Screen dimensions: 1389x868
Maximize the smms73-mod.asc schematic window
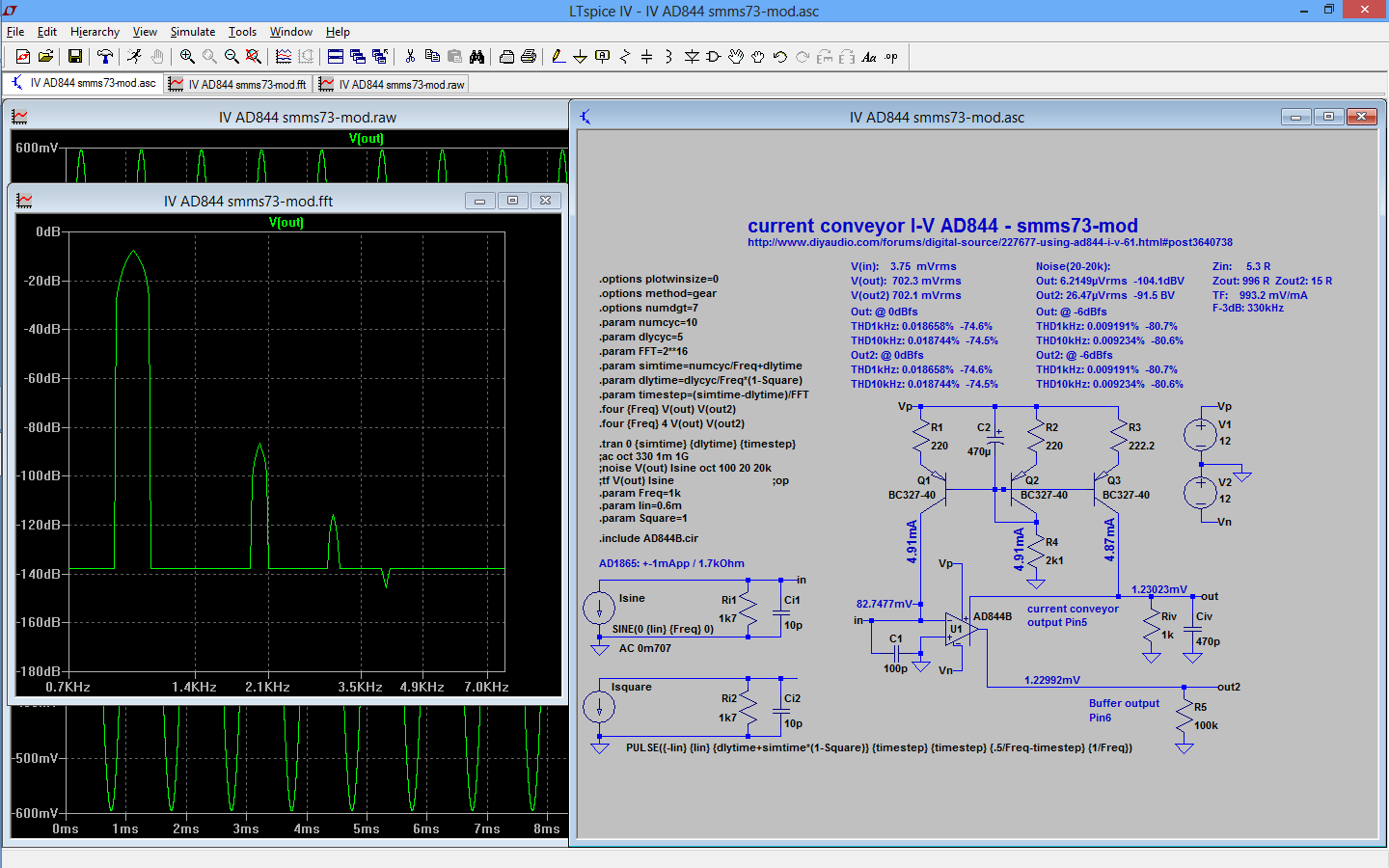pyautogui.click(x=1328, y=117)
